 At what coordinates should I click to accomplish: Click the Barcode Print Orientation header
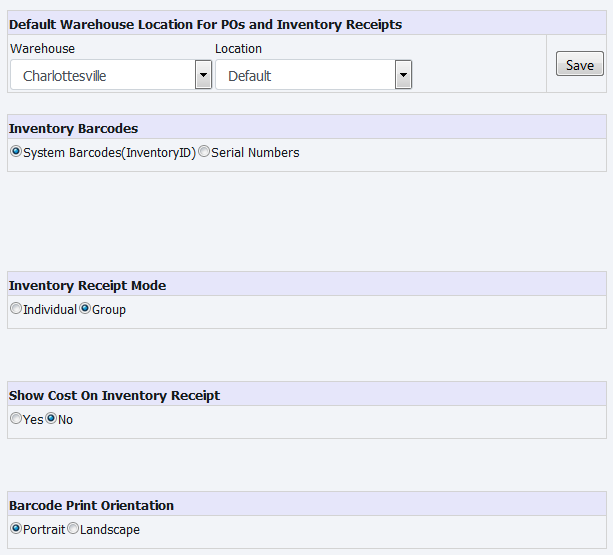[91, 506]
